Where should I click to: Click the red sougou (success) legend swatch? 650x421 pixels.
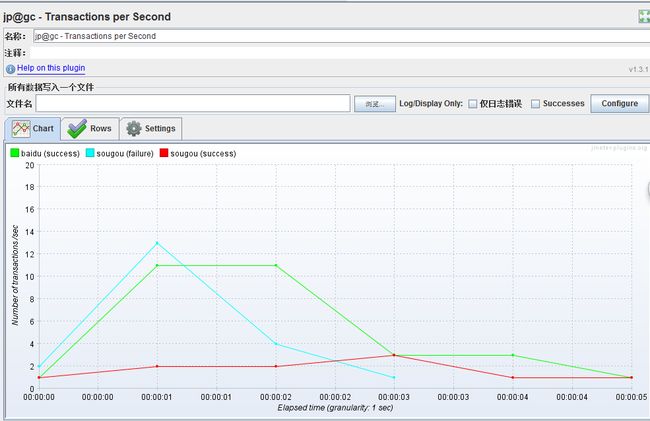[164, 153]
